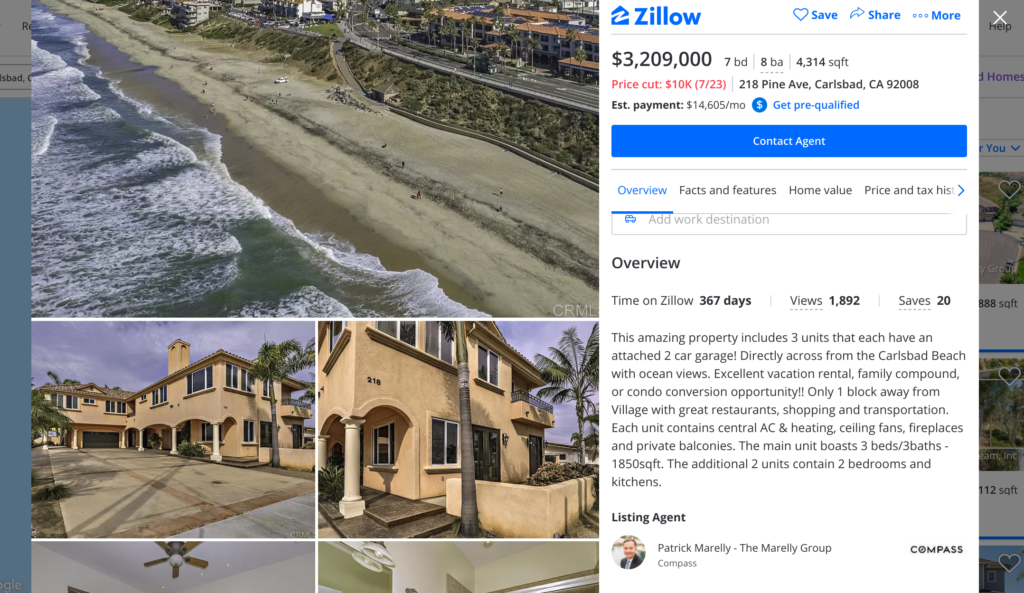Click the Contact Agent button
The width and height of the screenshot is (1024, 593).
(789, 141)
